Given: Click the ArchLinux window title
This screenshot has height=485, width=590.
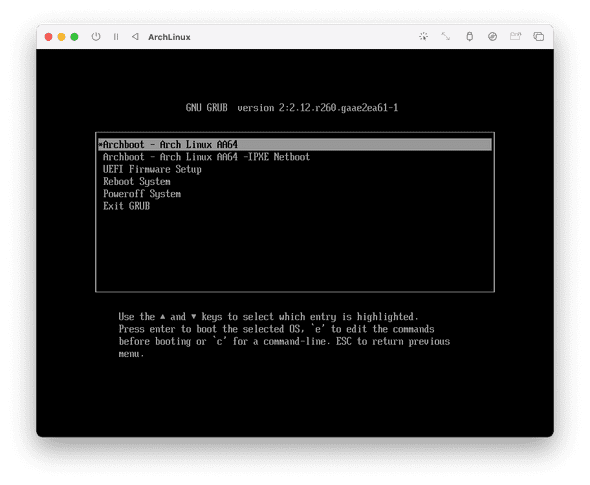Looking at the screenshot, I should click(x=169, y=37).
